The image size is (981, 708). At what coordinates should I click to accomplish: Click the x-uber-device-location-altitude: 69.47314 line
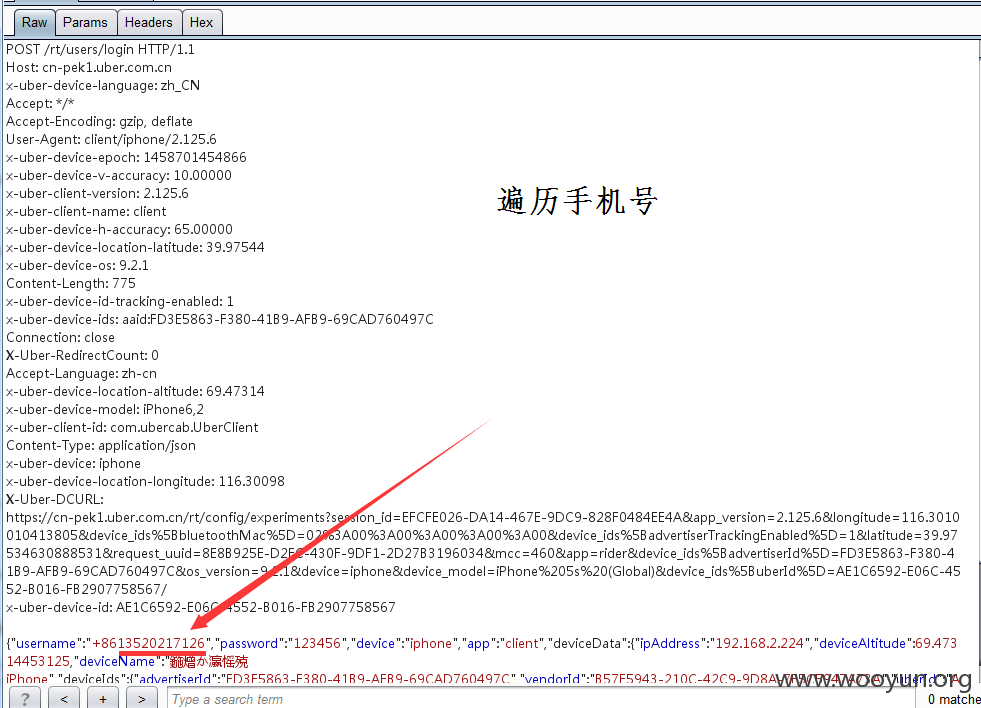[135, 392]
